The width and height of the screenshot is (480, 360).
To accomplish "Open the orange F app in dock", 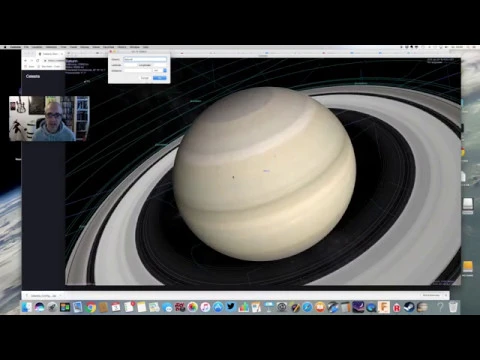I will coord(384,307).
